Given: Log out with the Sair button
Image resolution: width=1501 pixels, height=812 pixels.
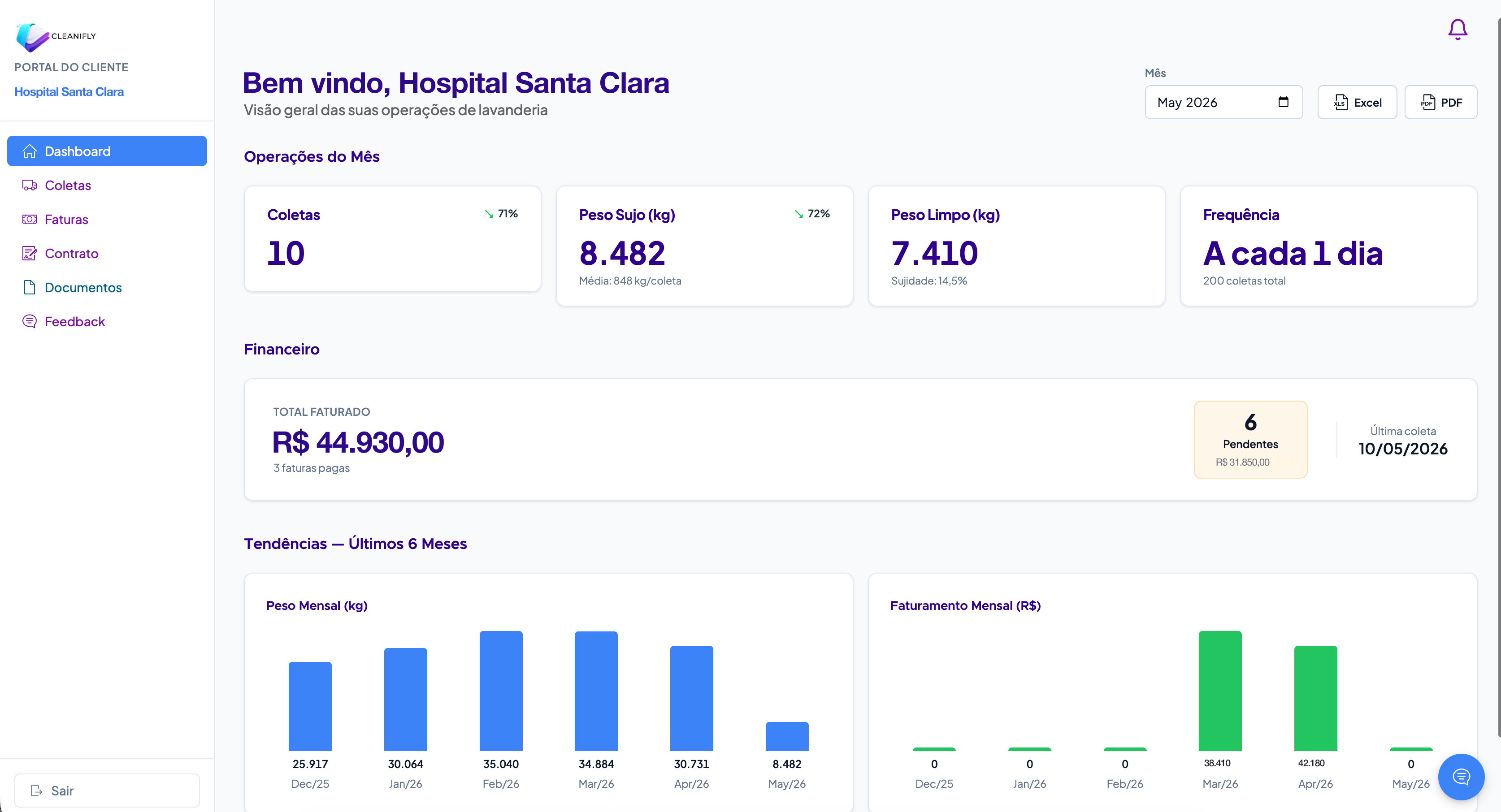Looking at the screenshot, I should tap(107, 790).
